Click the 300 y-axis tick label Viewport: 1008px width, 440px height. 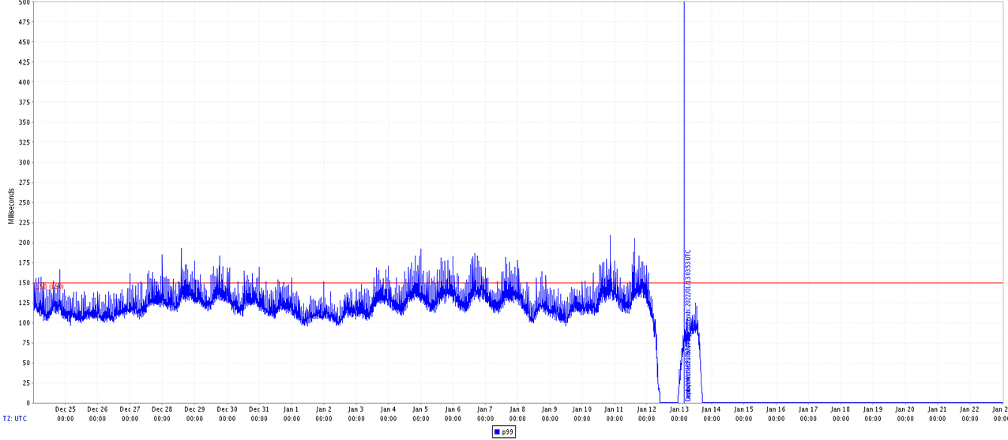pos(24,162)
